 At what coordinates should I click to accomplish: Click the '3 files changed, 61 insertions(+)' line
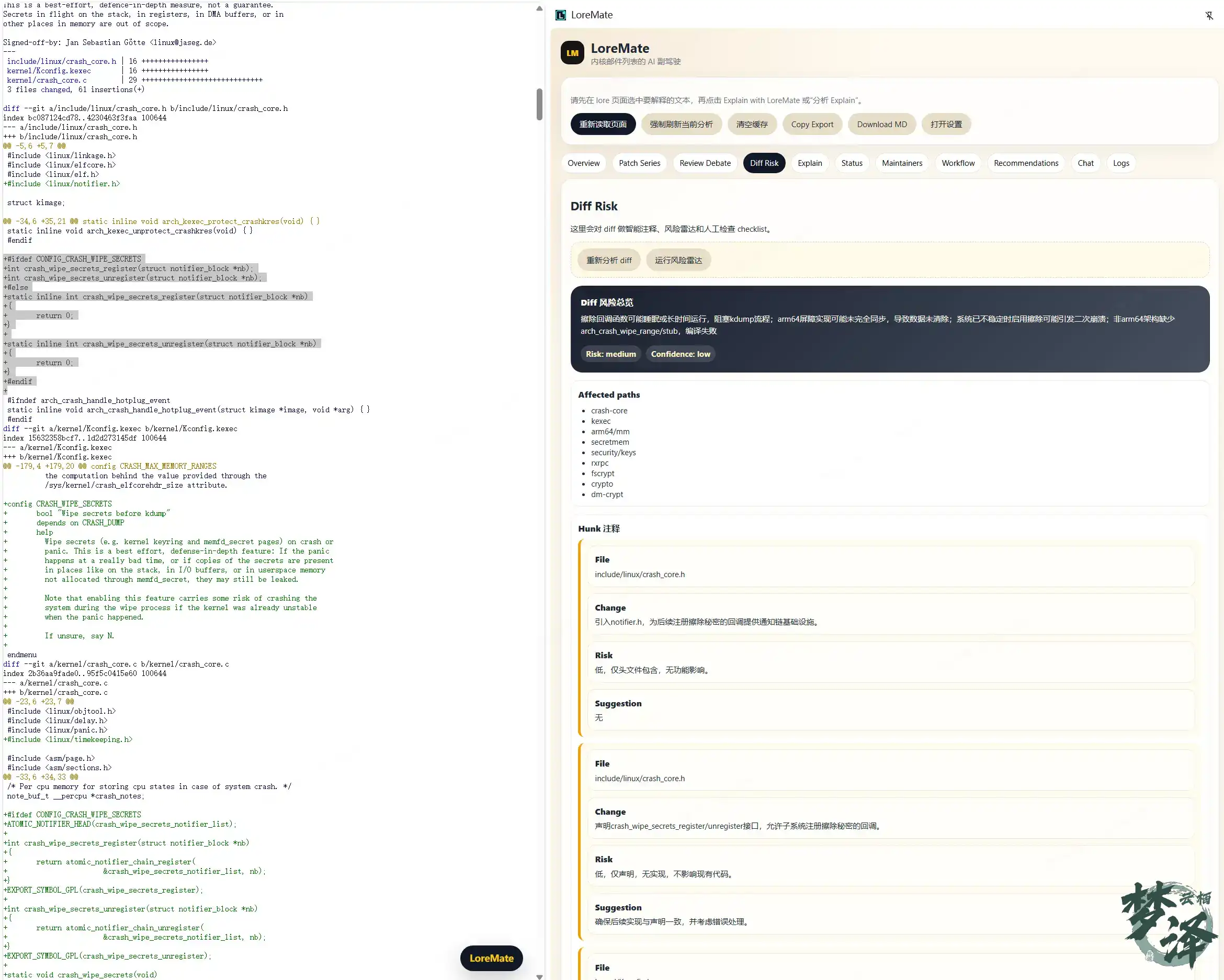[75, 89]
